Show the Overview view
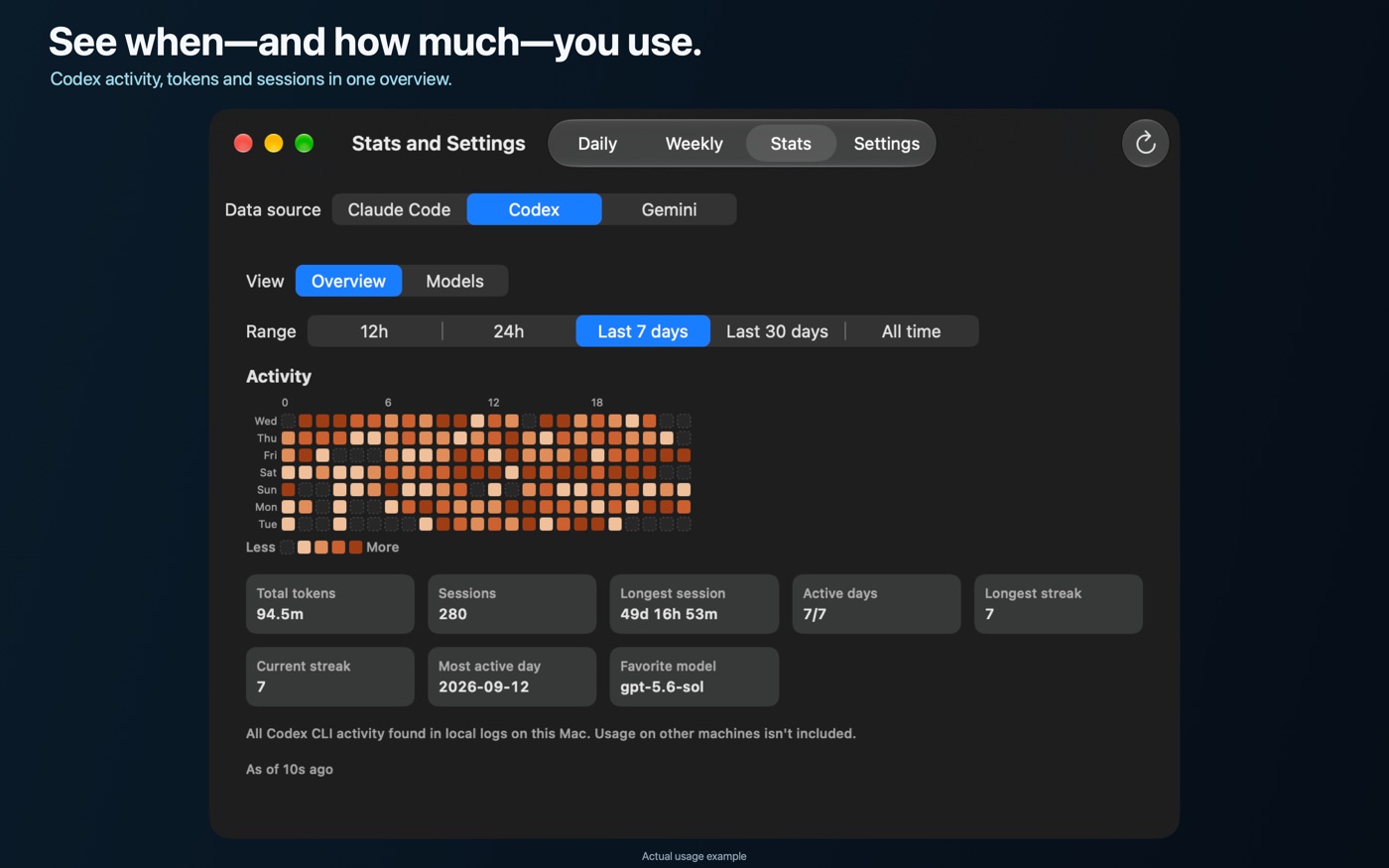This screenshot has width=1389, height=868. point(348,281)
